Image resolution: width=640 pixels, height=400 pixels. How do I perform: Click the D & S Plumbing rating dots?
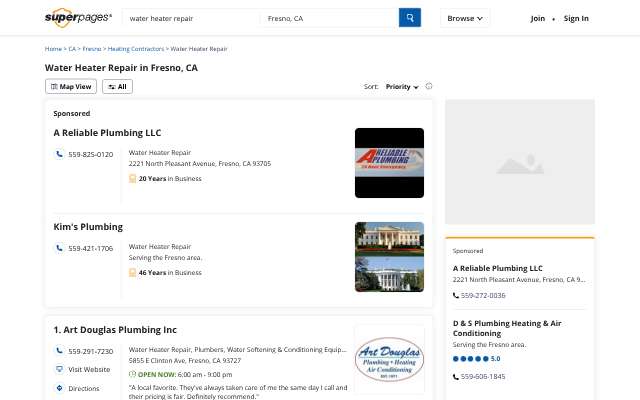click(x=471, y=359)
